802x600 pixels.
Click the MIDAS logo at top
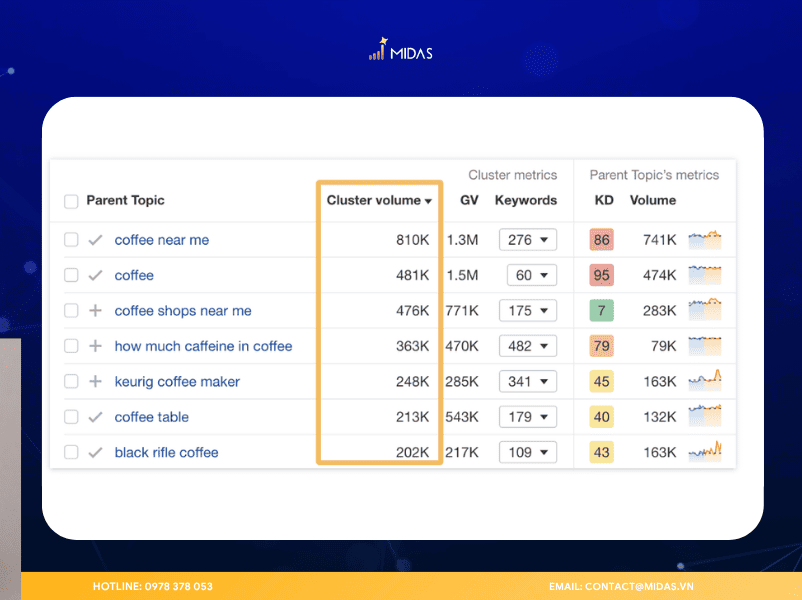click(401, 50)
